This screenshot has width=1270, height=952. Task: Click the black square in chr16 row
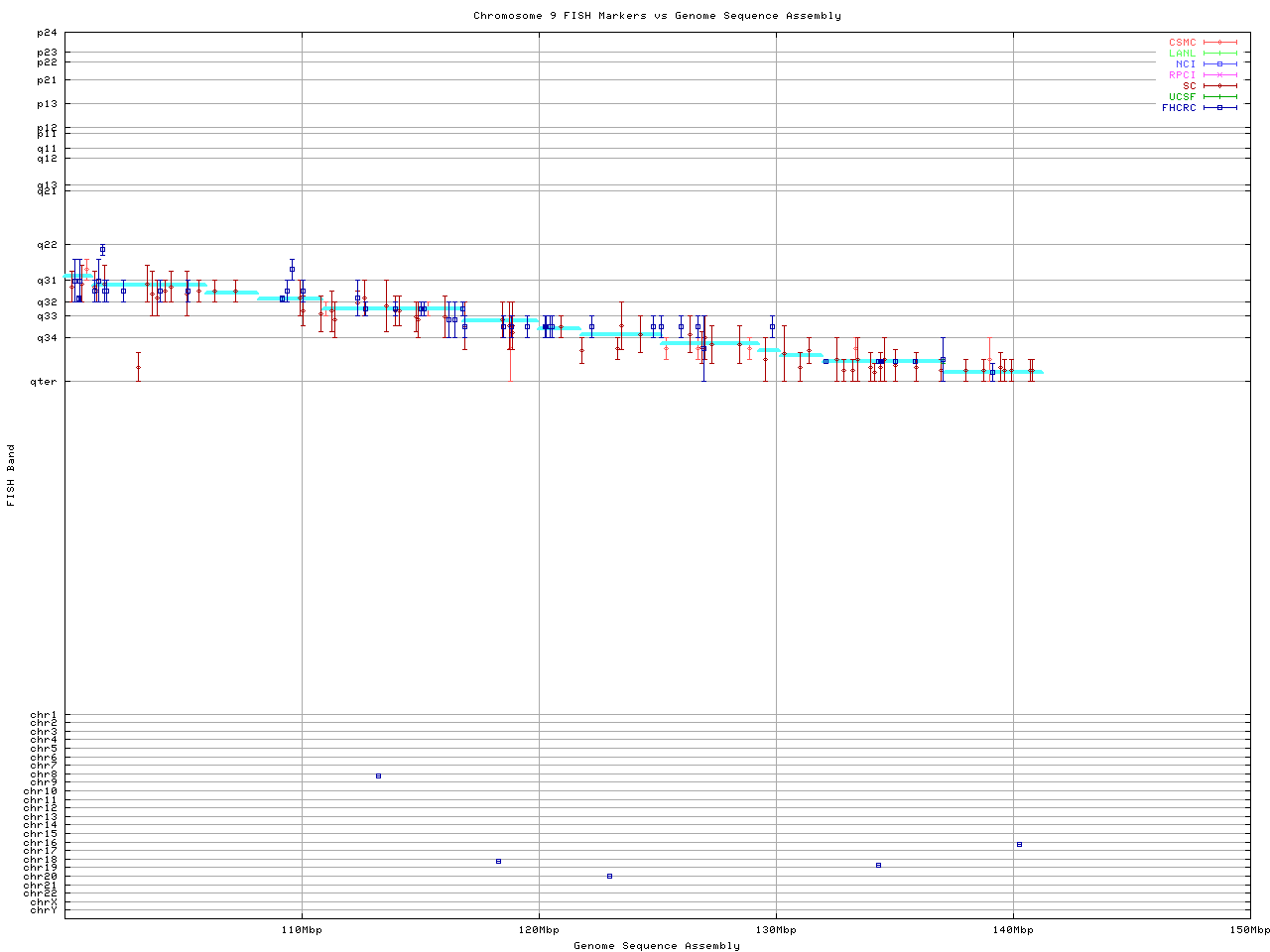pyautogui.click(x=1019, y=845)
